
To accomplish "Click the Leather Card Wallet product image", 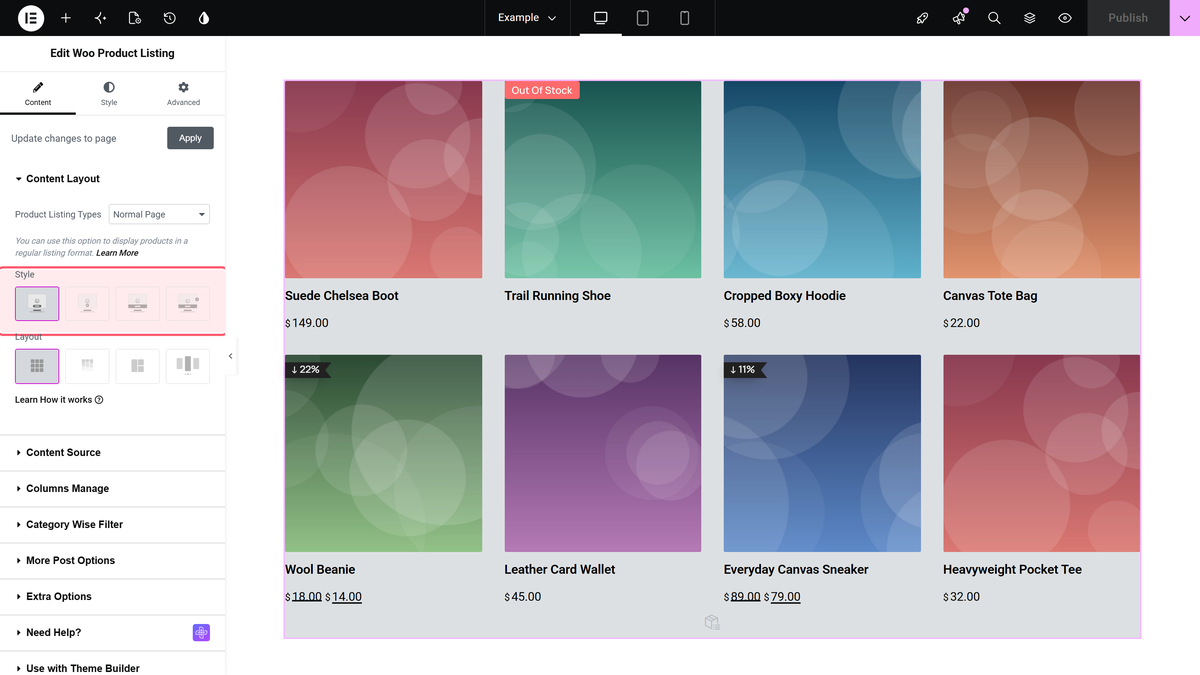I will click(x=603, y=453).
